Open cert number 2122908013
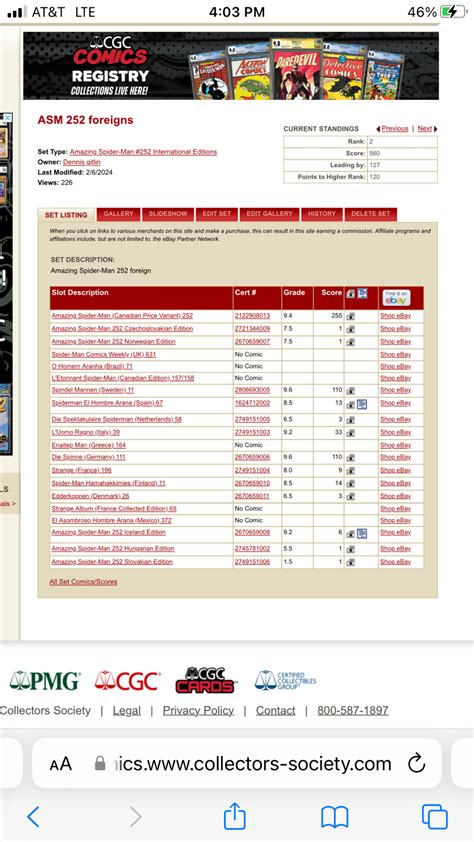 pyautogui.click(x=252, y=316)
